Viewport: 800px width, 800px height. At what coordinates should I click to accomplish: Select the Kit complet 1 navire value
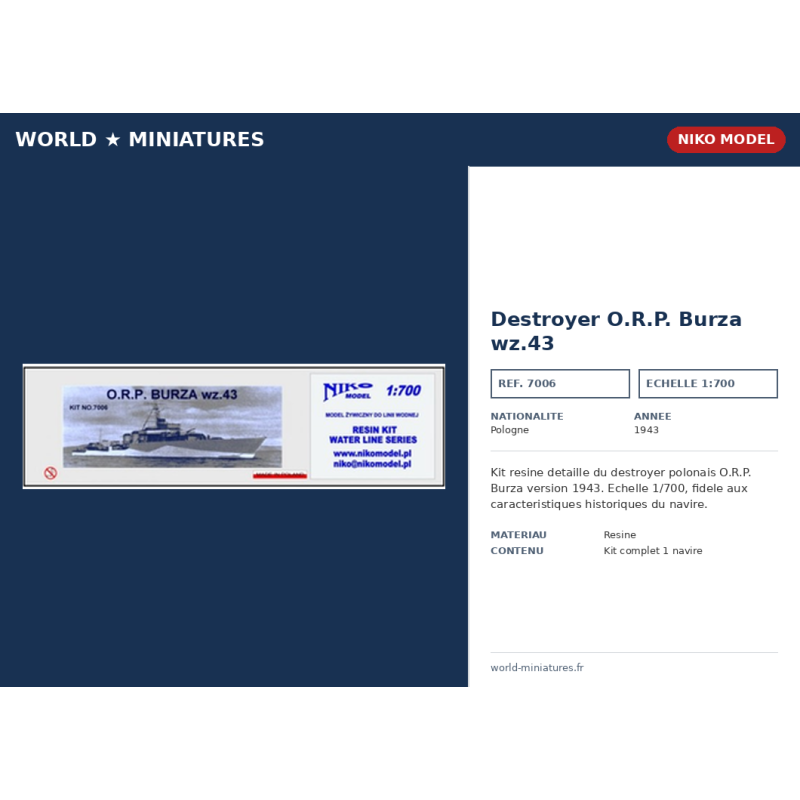653,551
